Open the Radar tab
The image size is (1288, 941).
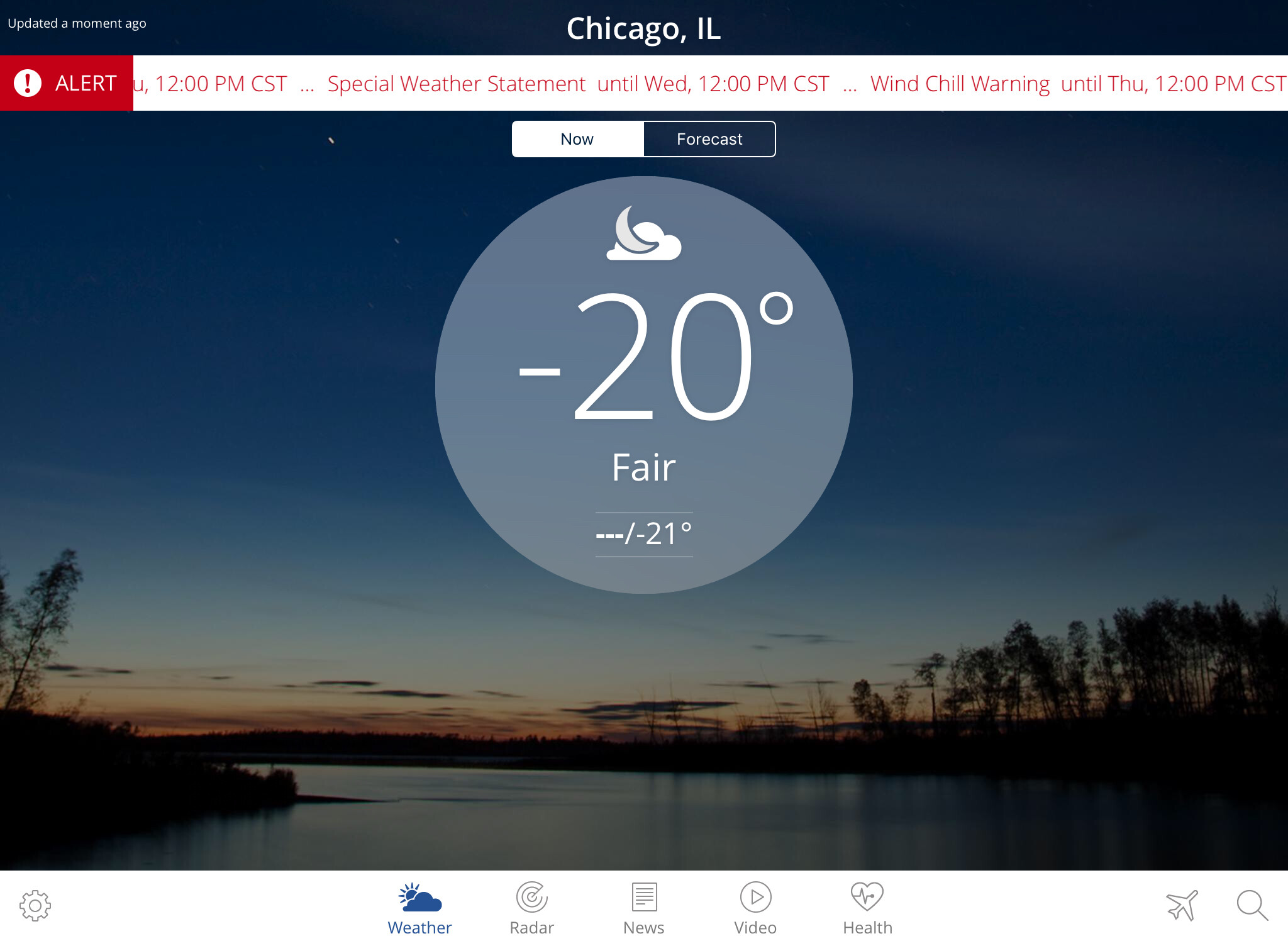[x=531, y=908]
